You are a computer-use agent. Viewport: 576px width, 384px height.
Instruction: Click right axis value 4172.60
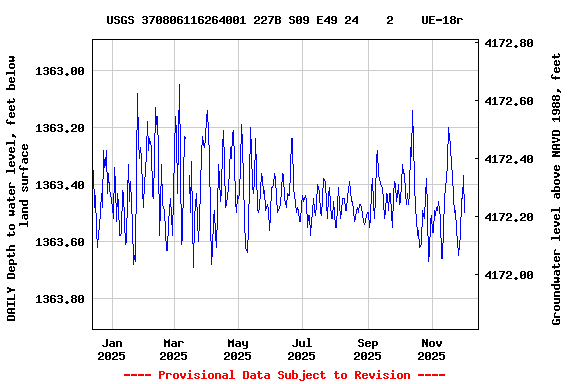tap(509, 101)
